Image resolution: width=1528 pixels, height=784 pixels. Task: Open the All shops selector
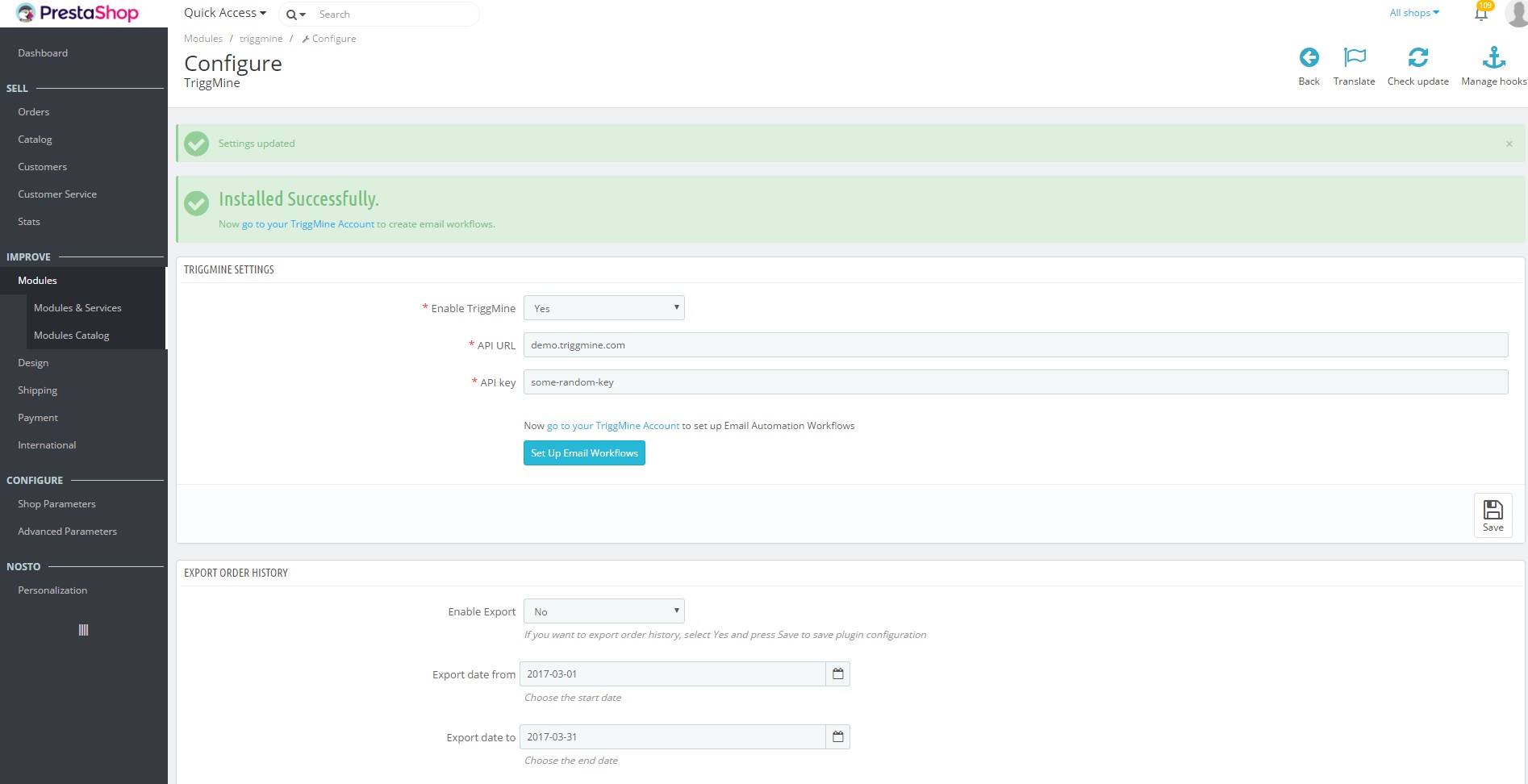[1414, 13]
